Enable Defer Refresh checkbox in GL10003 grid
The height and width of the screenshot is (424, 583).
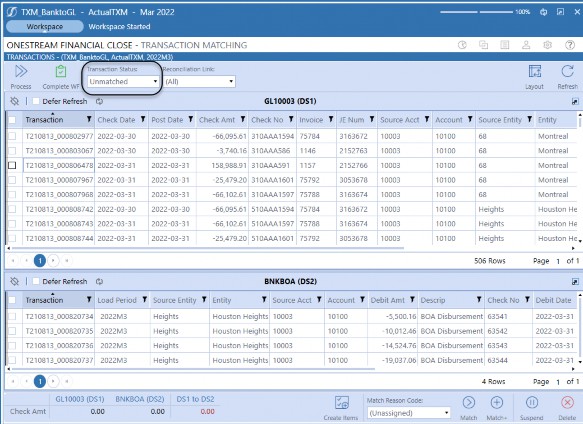[36, 101]
